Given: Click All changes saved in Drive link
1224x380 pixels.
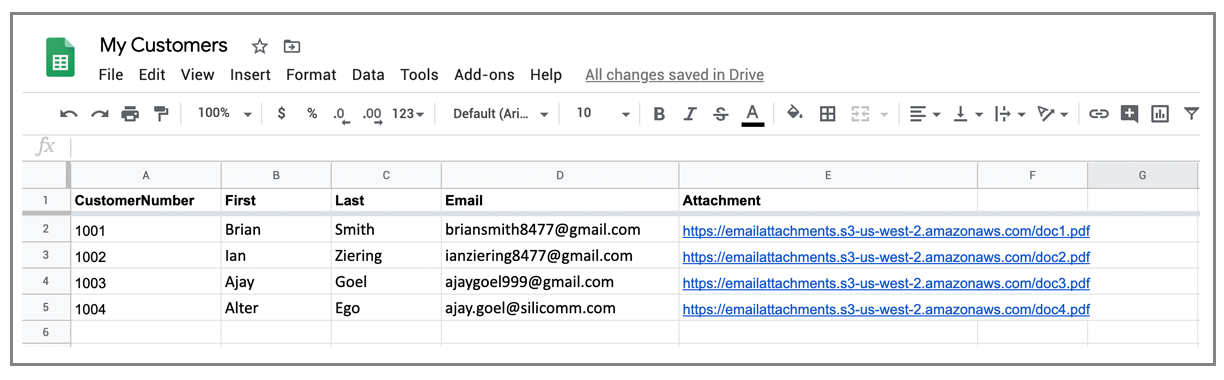Looking at the screenshot, I should tap(674, 75).
